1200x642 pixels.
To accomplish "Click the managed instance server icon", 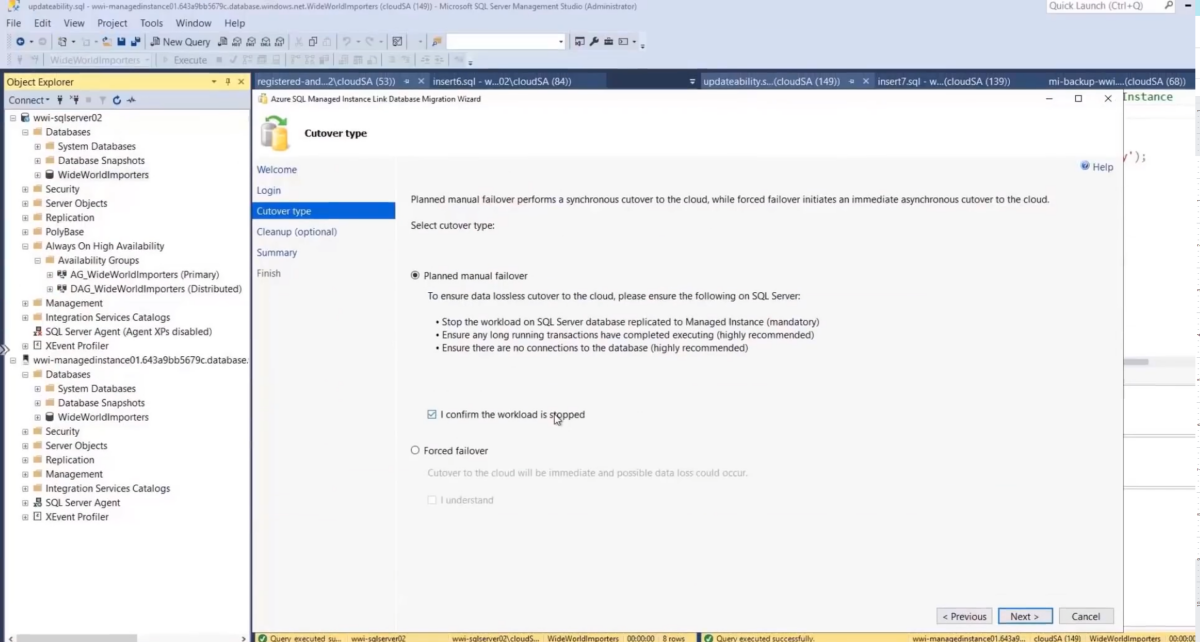I will click(x=25, y=360).
